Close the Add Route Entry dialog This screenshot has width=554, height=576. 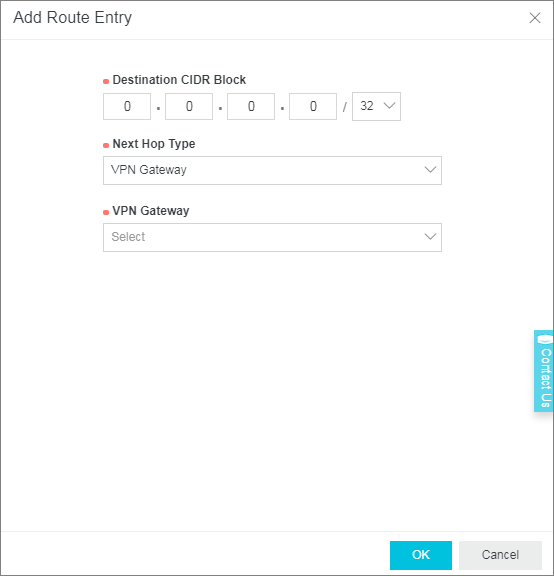point(535,18)
